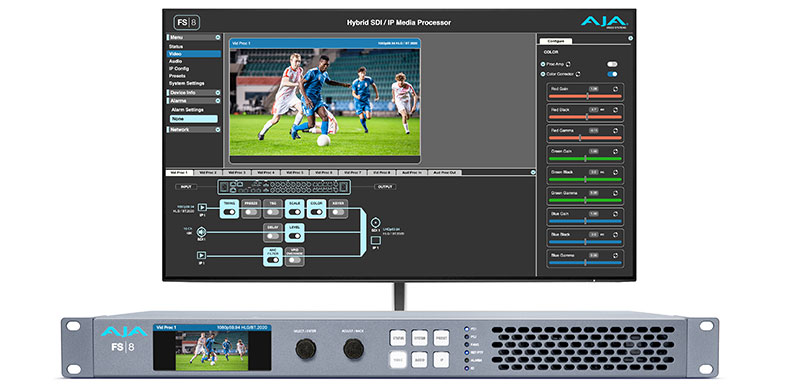
Task: Reset the Blue Gamma value with its icon
Action: (x=615, y=255)
